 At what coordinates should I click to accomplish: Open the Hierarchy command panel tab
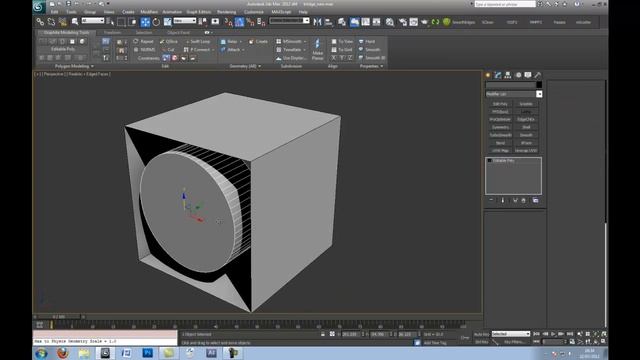pyautogui.click(x=508, y=75)
